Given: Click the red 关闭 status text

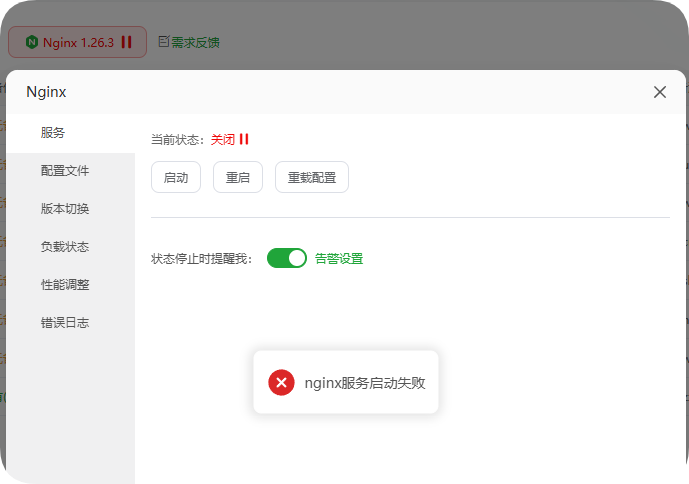Looking at the screenshot, I should (223, 140).
